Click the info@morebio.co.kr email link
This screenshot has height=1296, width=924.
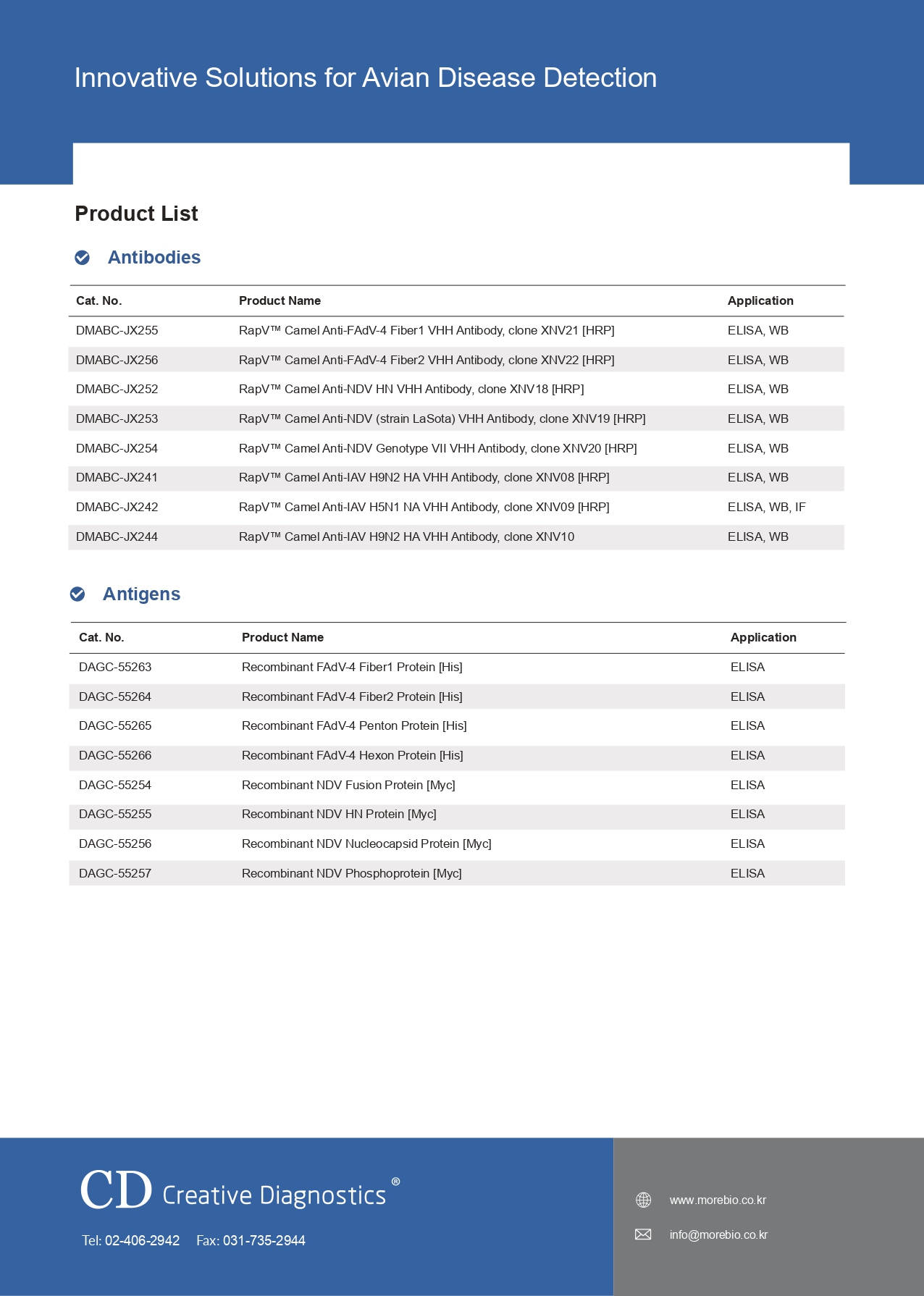tap(718, 1234)
